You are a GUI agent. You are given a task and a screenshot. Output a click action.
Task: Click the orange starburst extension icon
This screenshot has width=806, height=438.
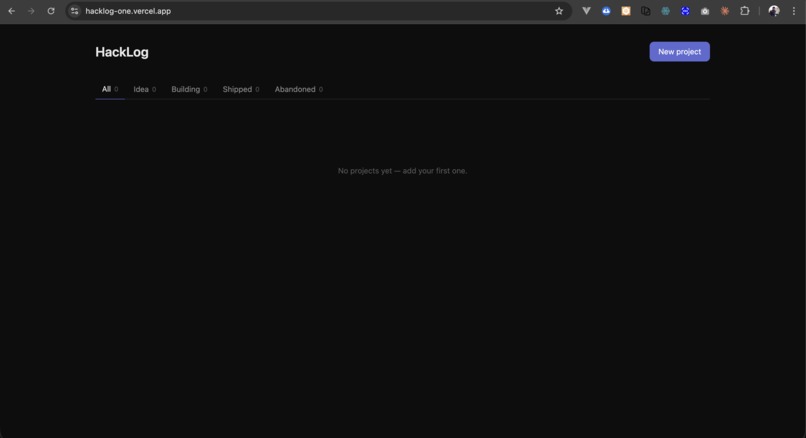(x=725, y=11)
